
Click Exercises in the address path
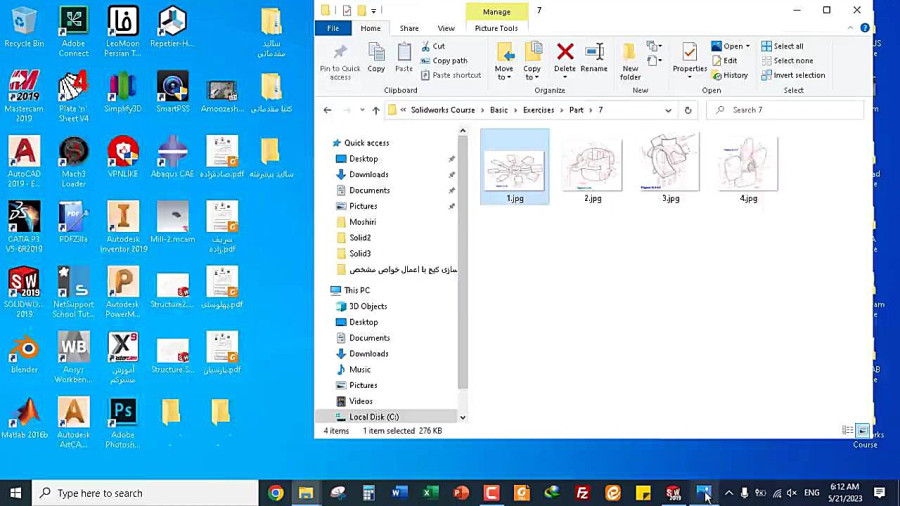click(x=538, y=110)
